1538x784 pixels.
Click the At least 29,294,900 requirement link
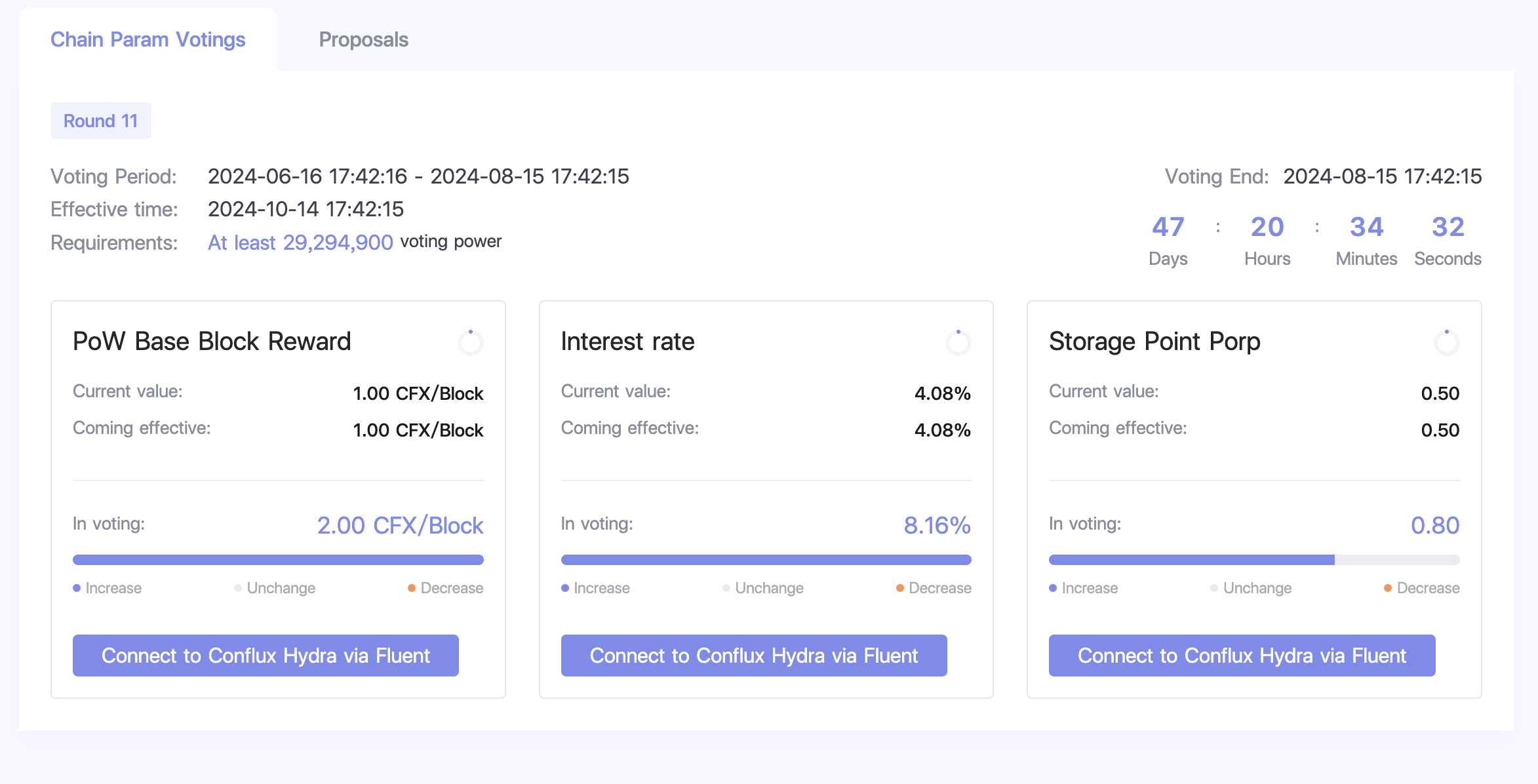pyautogui.click(x=300, y=243)
